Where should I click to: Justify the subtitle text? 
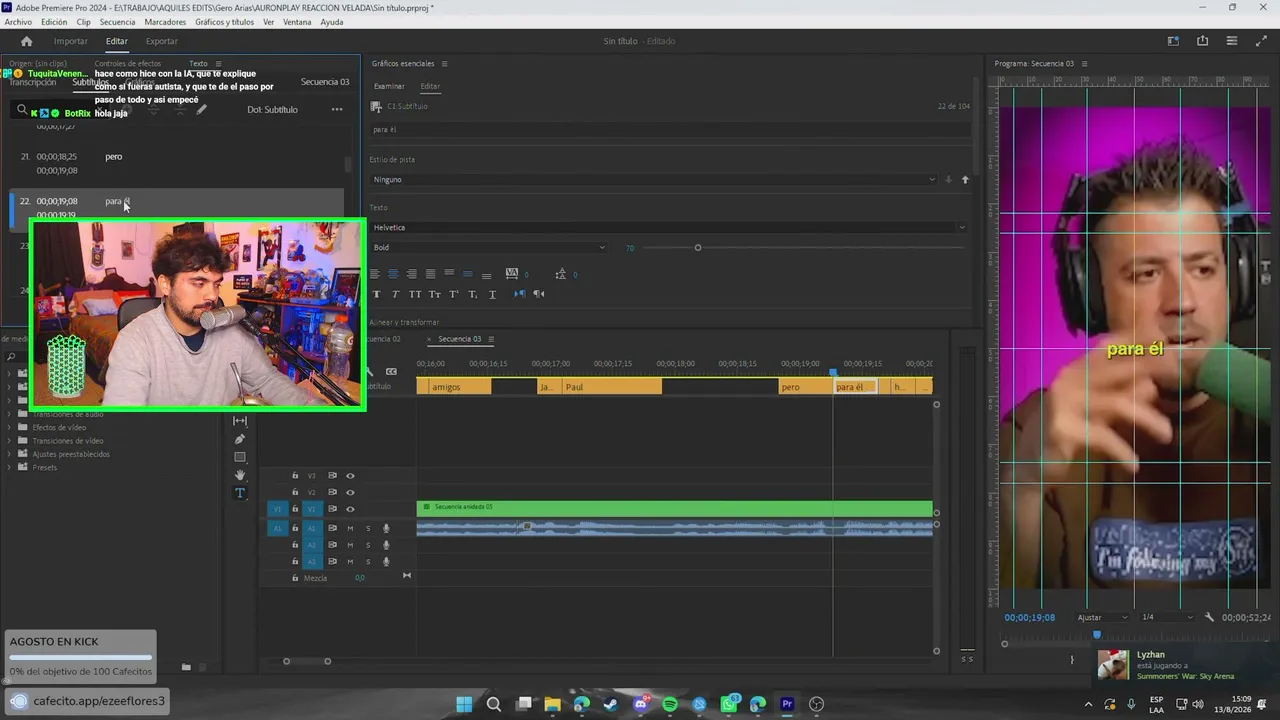pos(430,274)
